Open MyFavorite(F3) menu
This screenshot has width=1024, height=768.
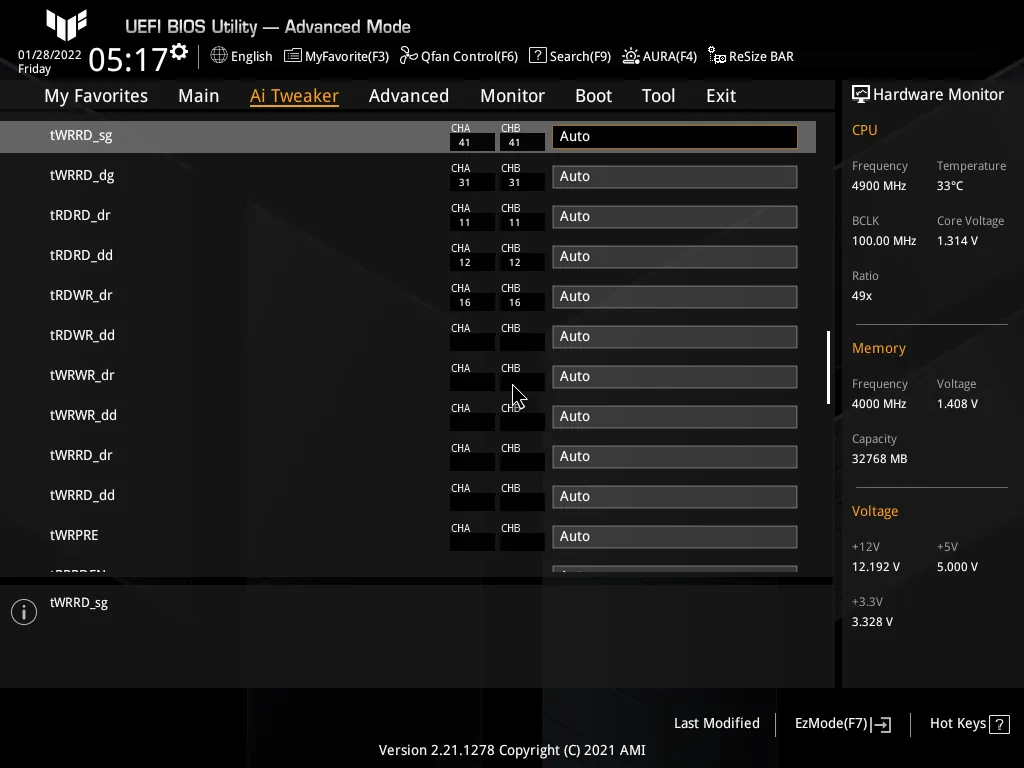(347, 56)
